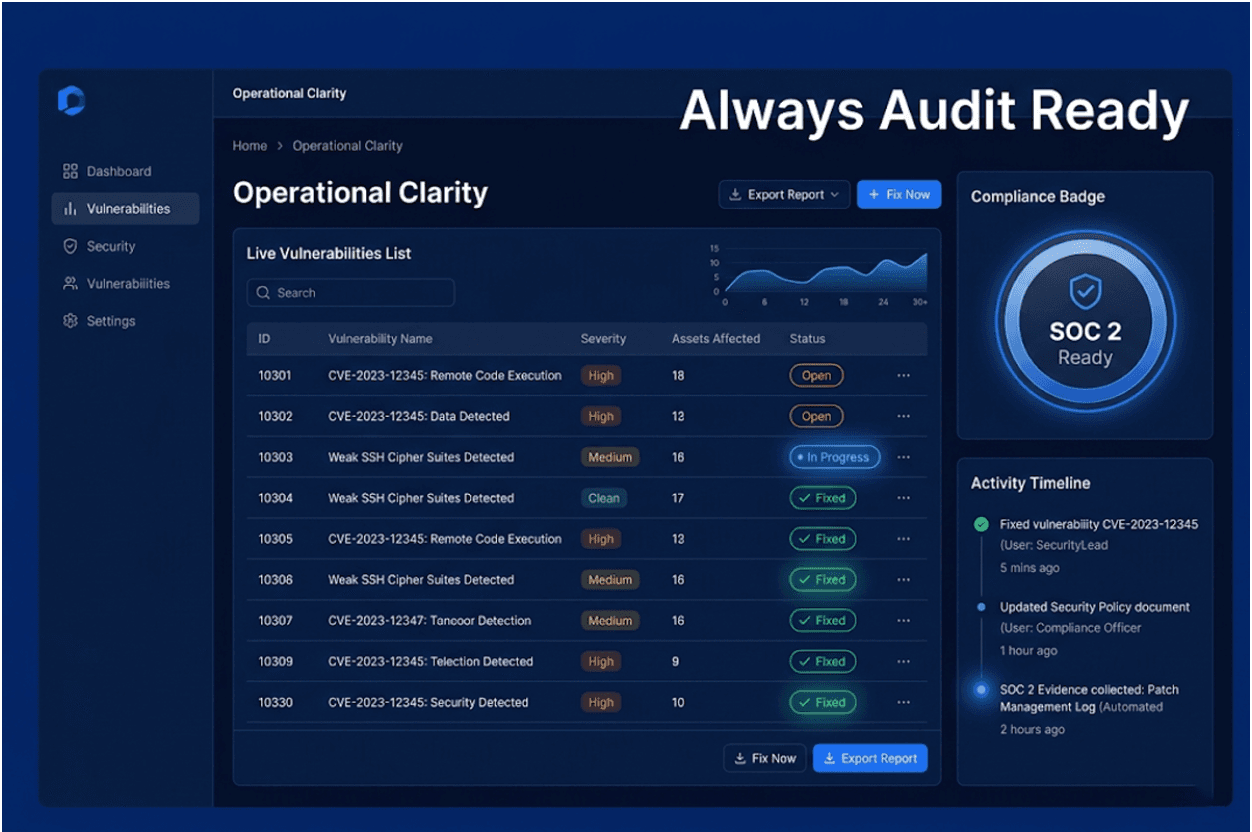
Task: Click the Open status badge on row 10302
Action: (x=816, y=417)
